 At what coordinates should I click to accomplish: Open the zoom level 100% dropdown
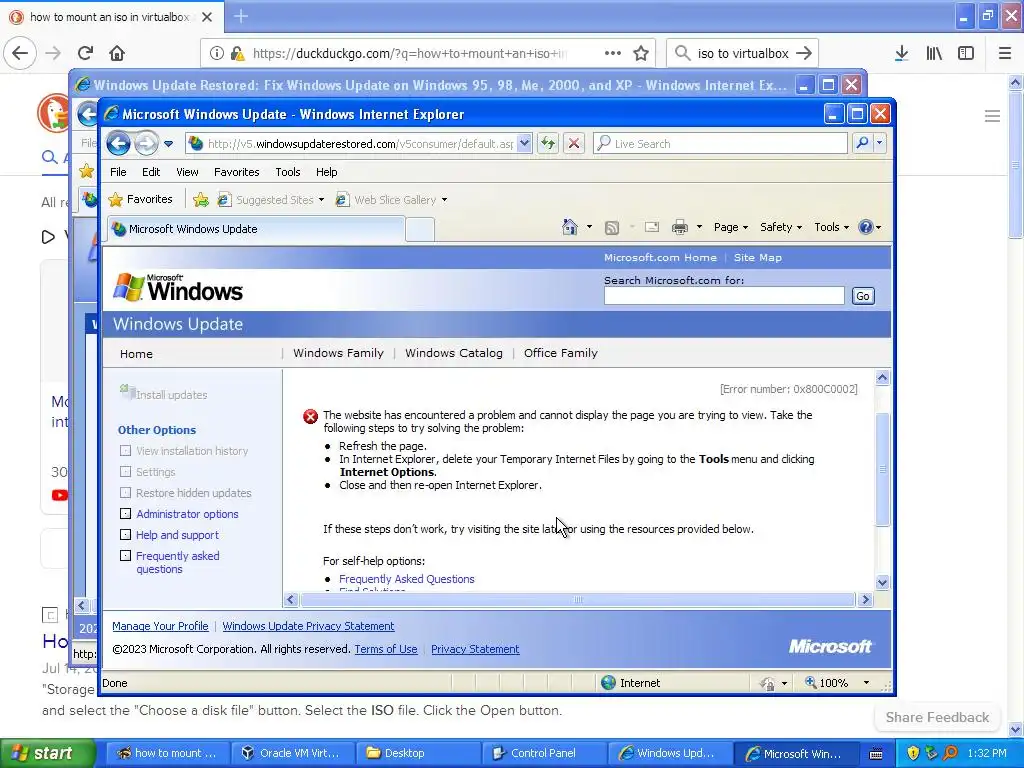[866, 682]
